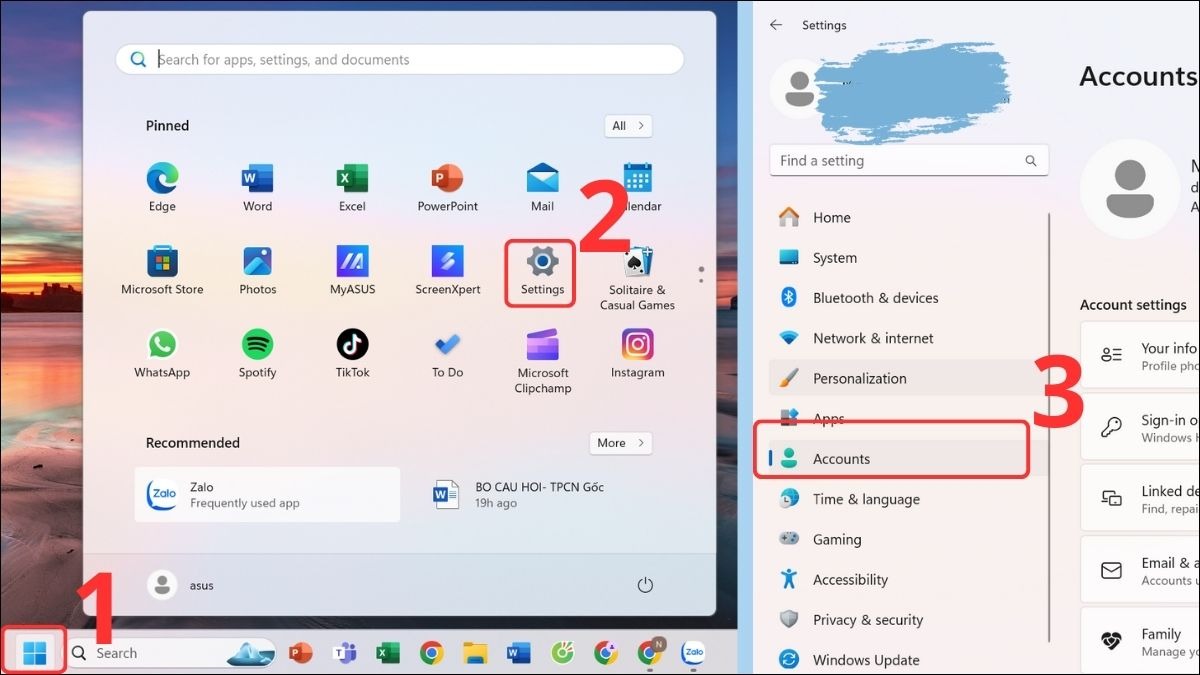1200x675 pixels.
Task: Click the pinned apps page indicator dots
Action: tap(701, 274)
